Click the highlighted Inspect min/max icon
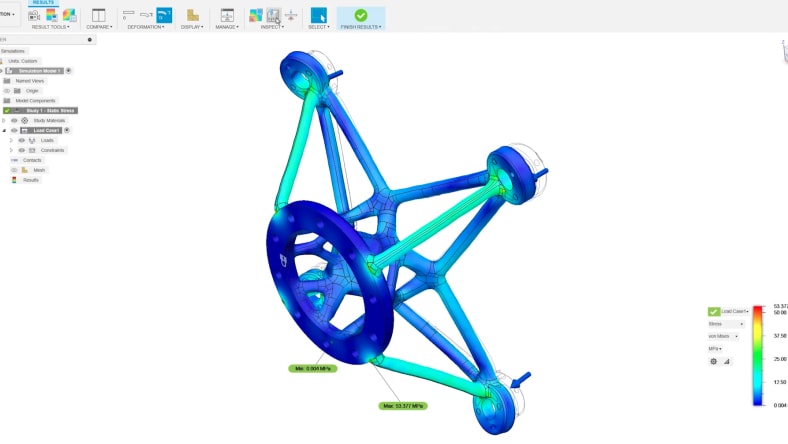 click(273, 16)
